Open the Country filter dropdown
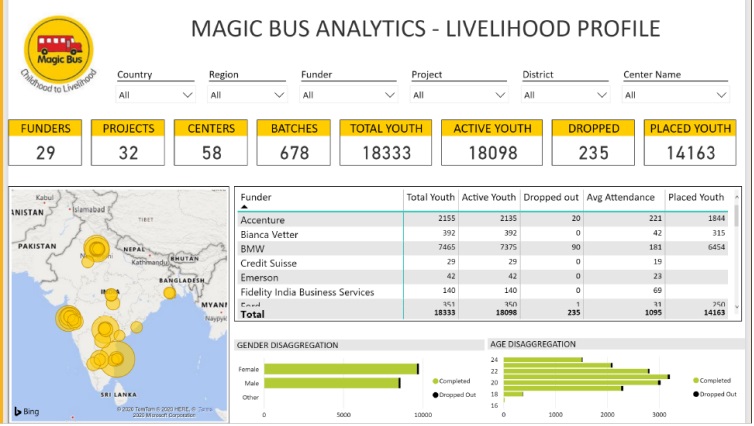754x426 pixels. [155, 95]
